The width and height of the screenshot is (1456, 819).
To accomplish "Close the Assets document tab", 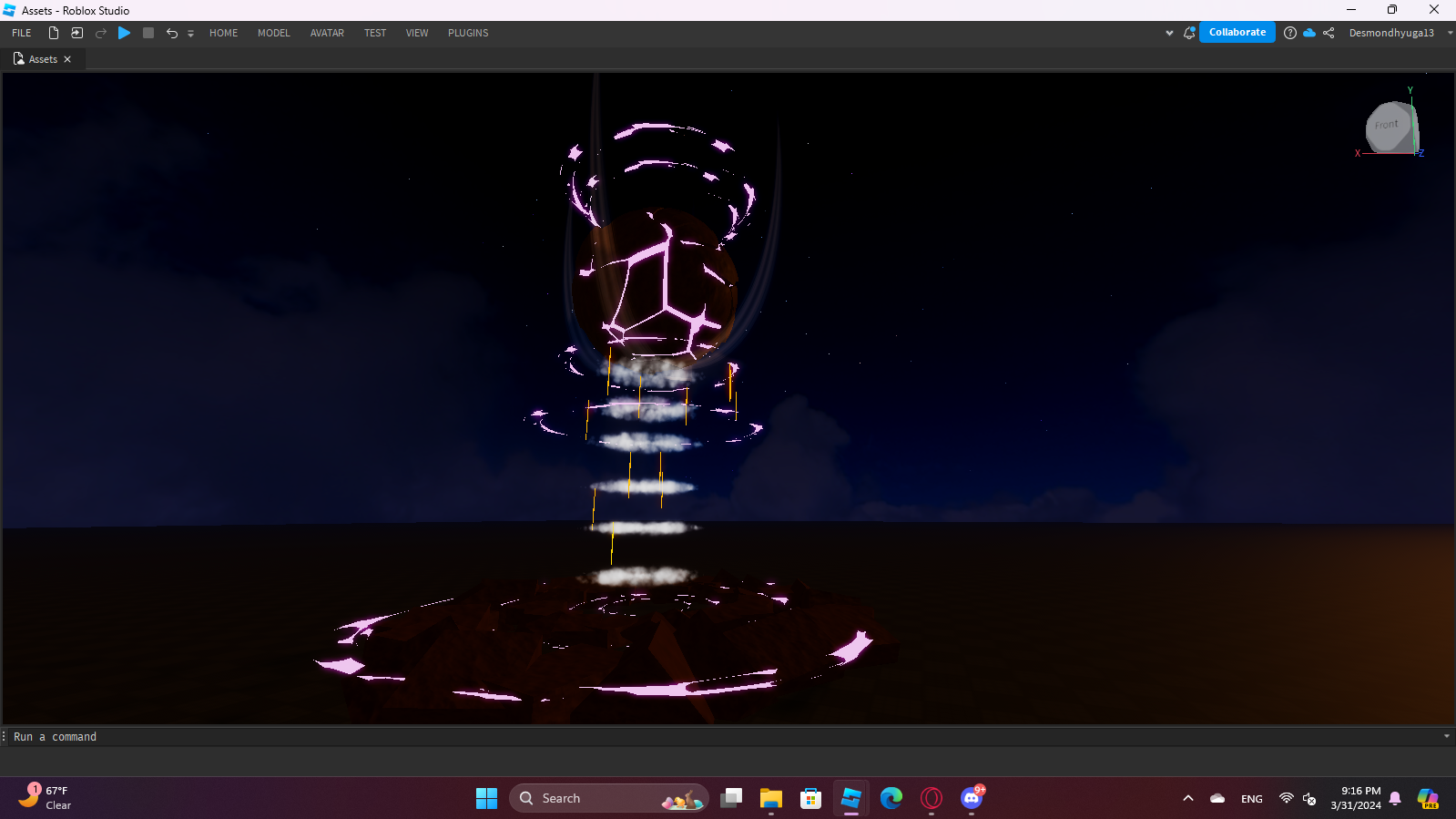I will click(x=67, y=59).
